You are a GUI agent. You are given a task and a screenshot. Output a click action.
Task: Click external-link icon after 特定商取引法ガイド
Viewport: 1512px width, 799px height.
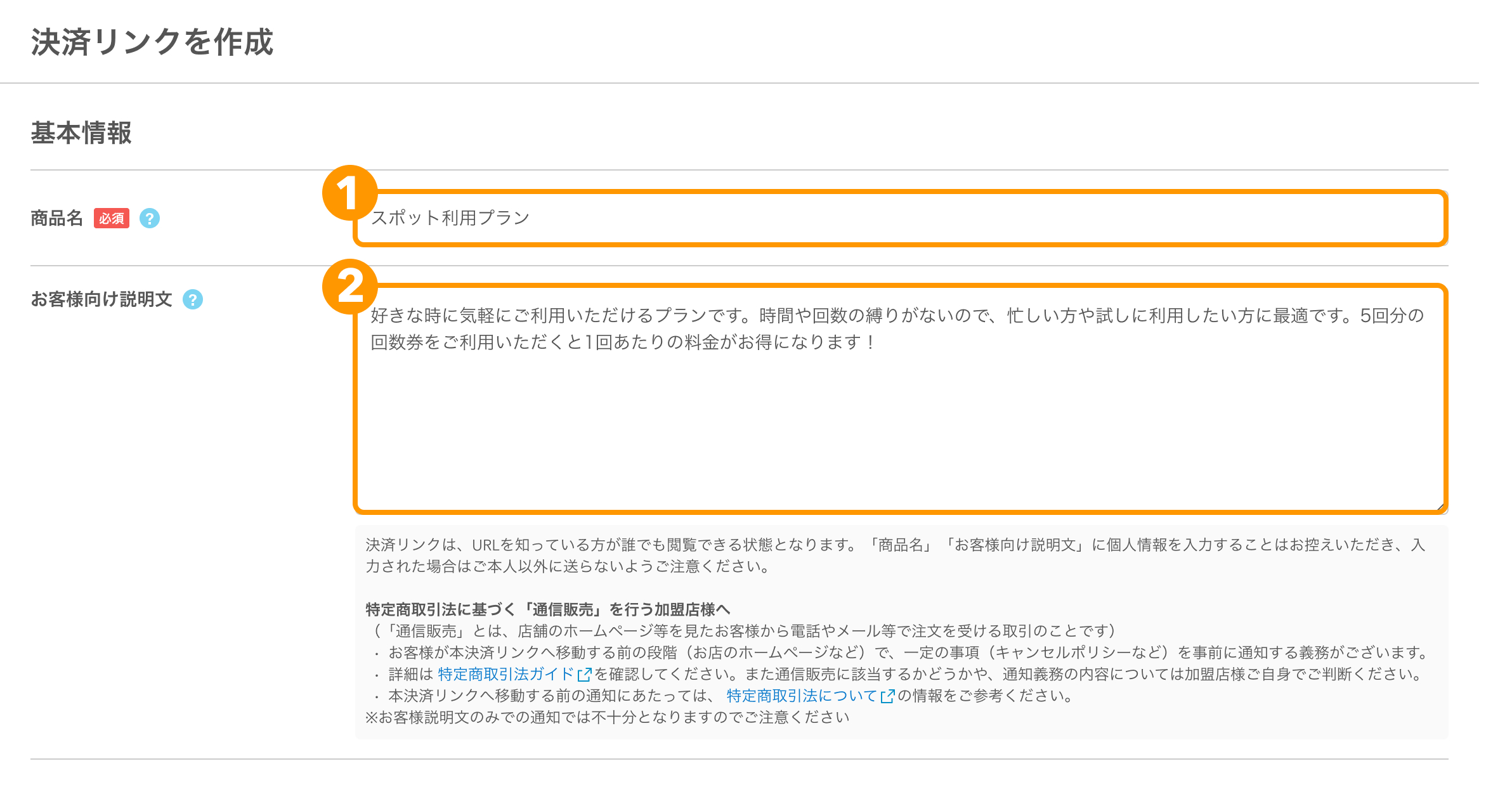tap(584, 675)
